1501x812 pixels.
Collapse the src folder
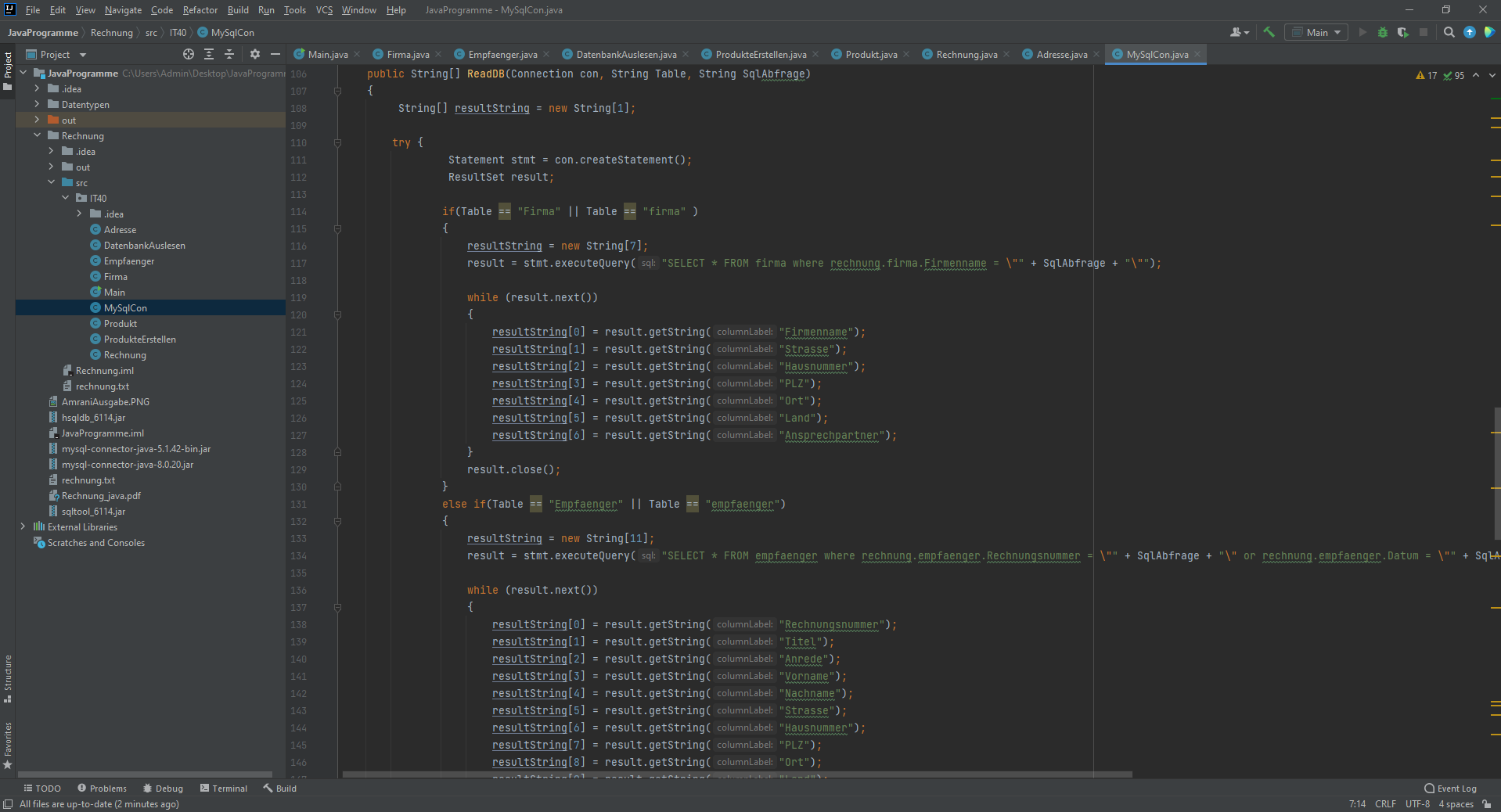point(51,182)
